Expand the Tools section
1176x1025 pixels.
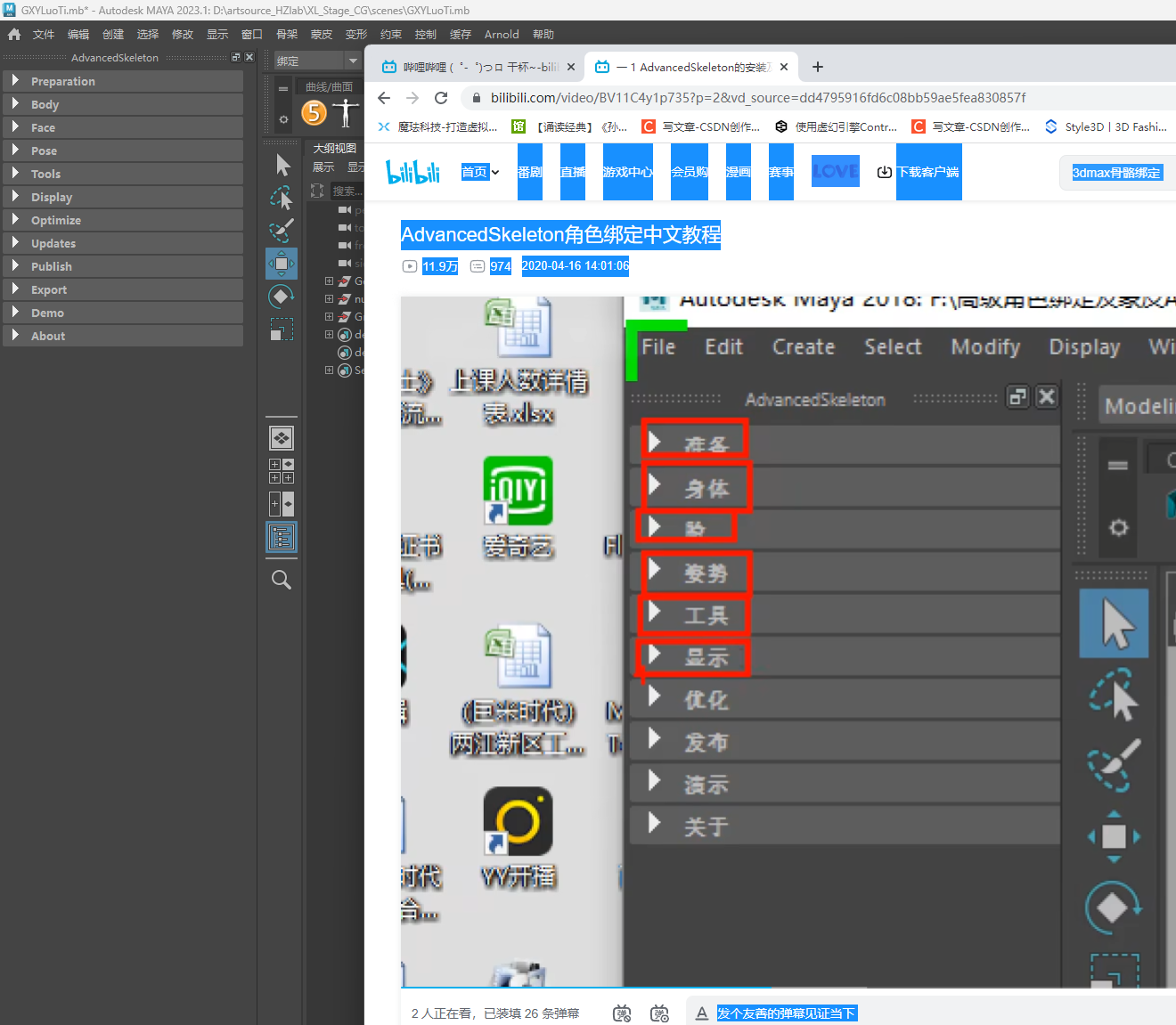point(123,174)
